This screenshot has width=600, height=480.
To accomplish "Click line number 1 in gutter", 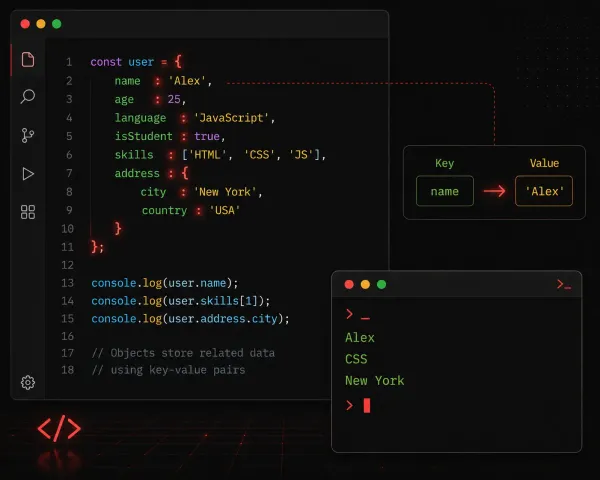I will pos(69,62).
